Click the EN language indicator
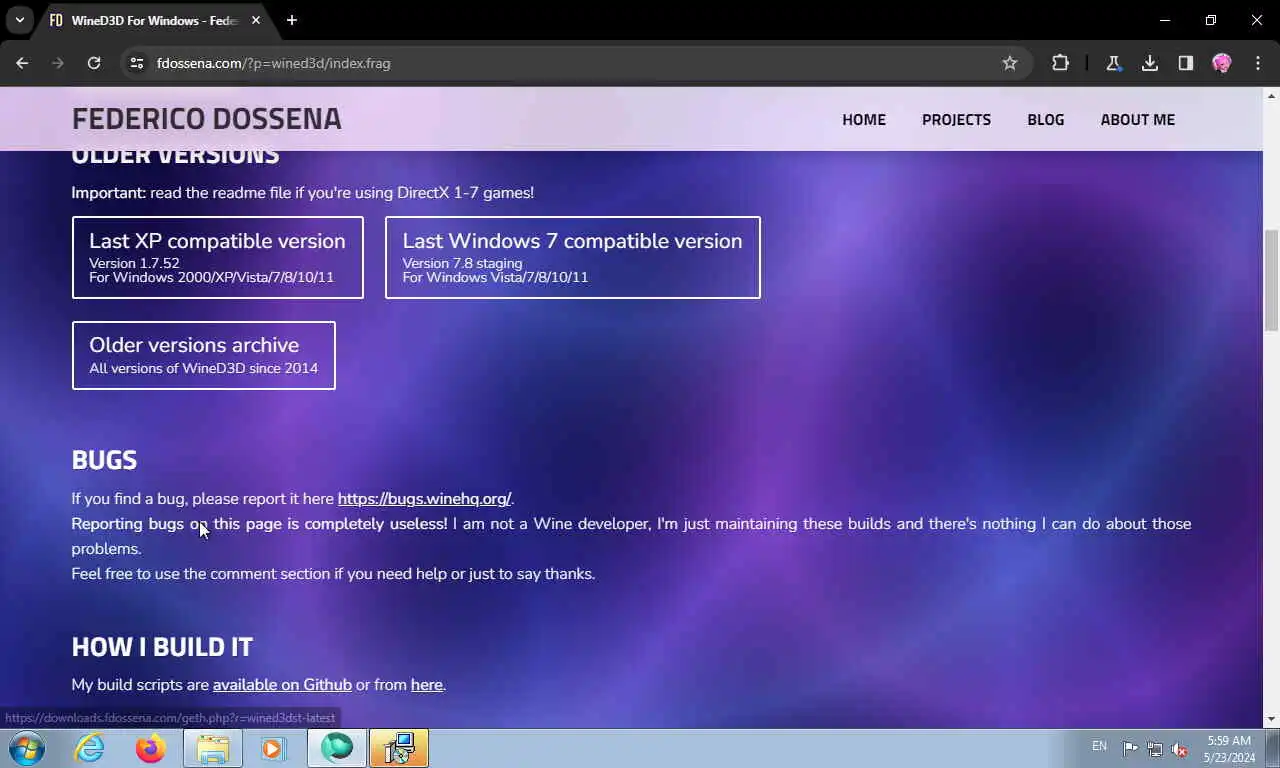This screenshot has height=768, width=1280. pos(1099,746)
